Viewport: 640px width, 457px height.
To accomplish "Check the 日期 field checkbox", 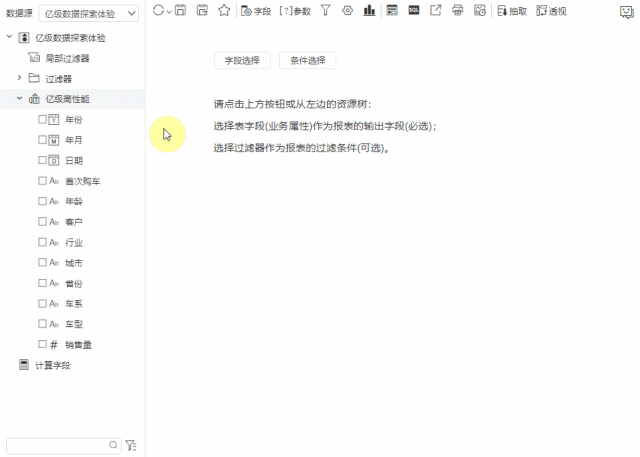I will 42,160.
